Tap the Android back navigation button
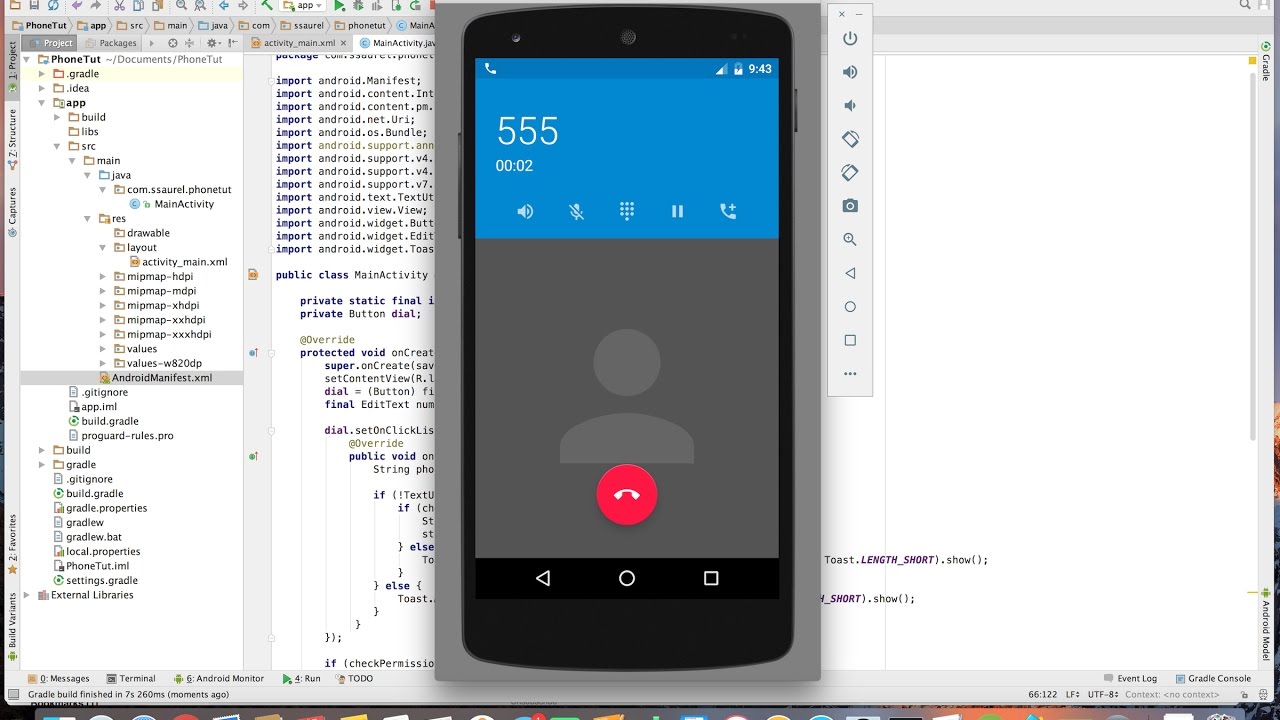This screenshot has height=720, width=1280. pos(543,578)
